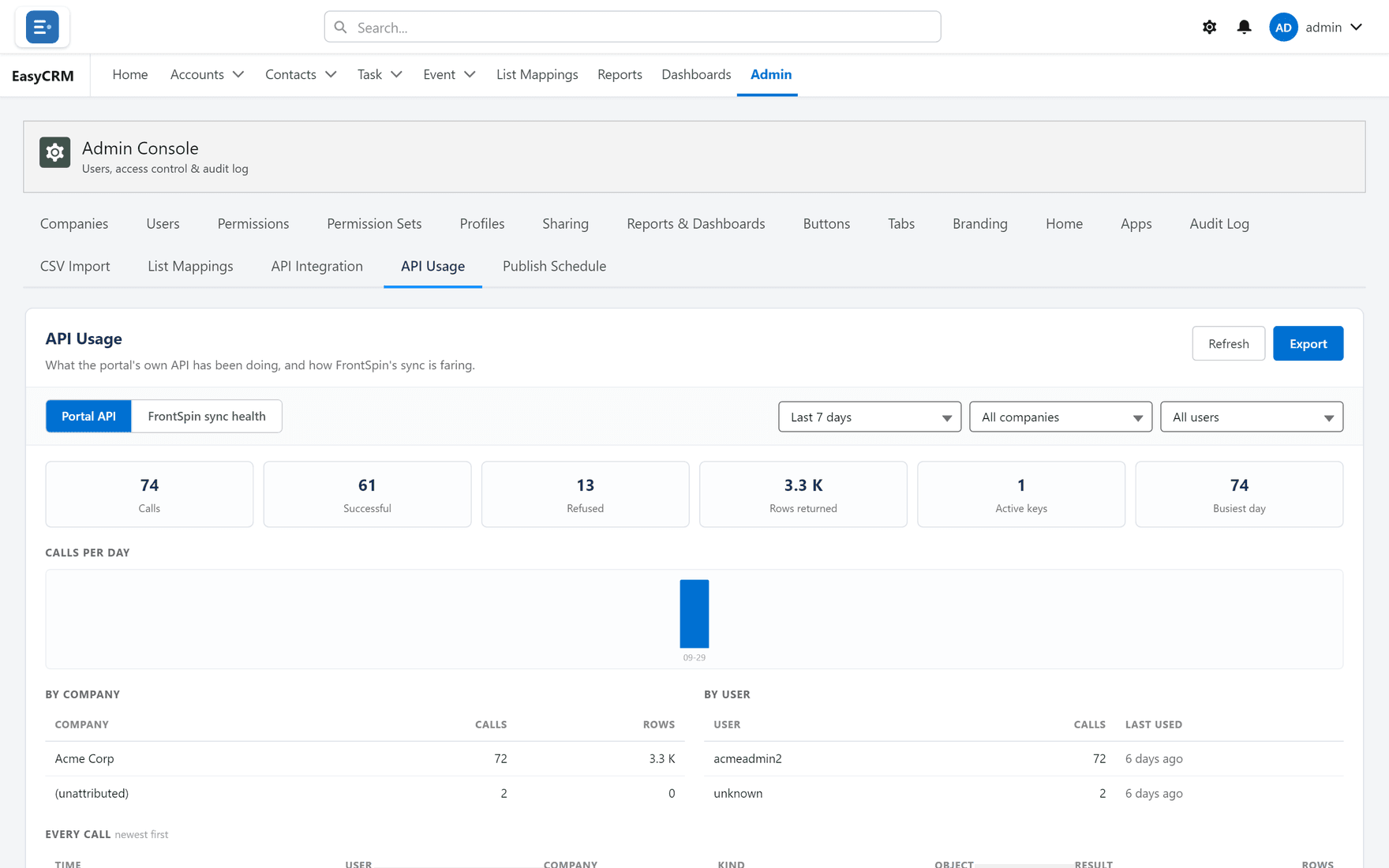Click the By Company CALLS column header

point(491,724)
